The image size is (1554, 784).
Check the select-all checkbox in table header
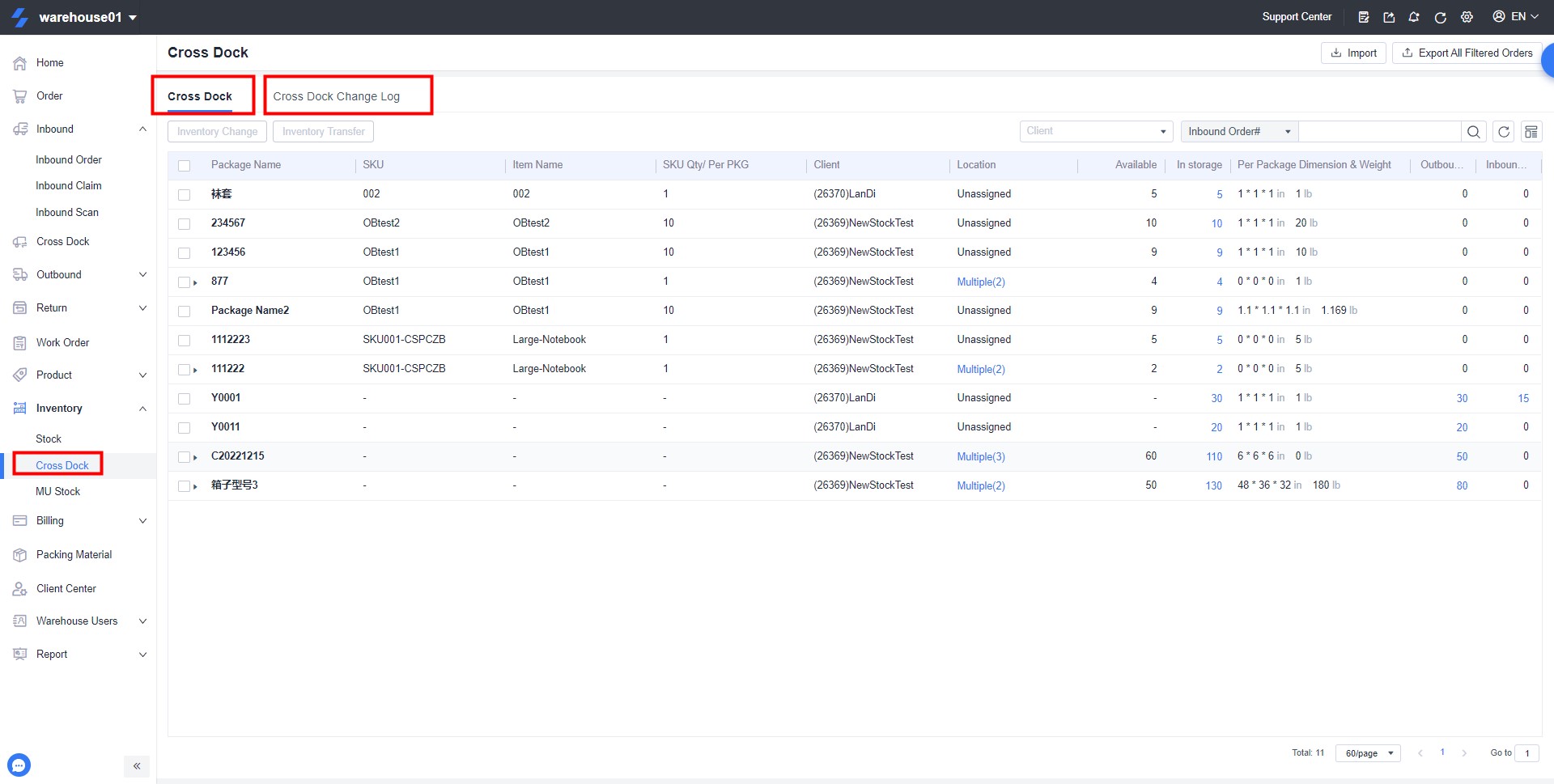point(184,165)
